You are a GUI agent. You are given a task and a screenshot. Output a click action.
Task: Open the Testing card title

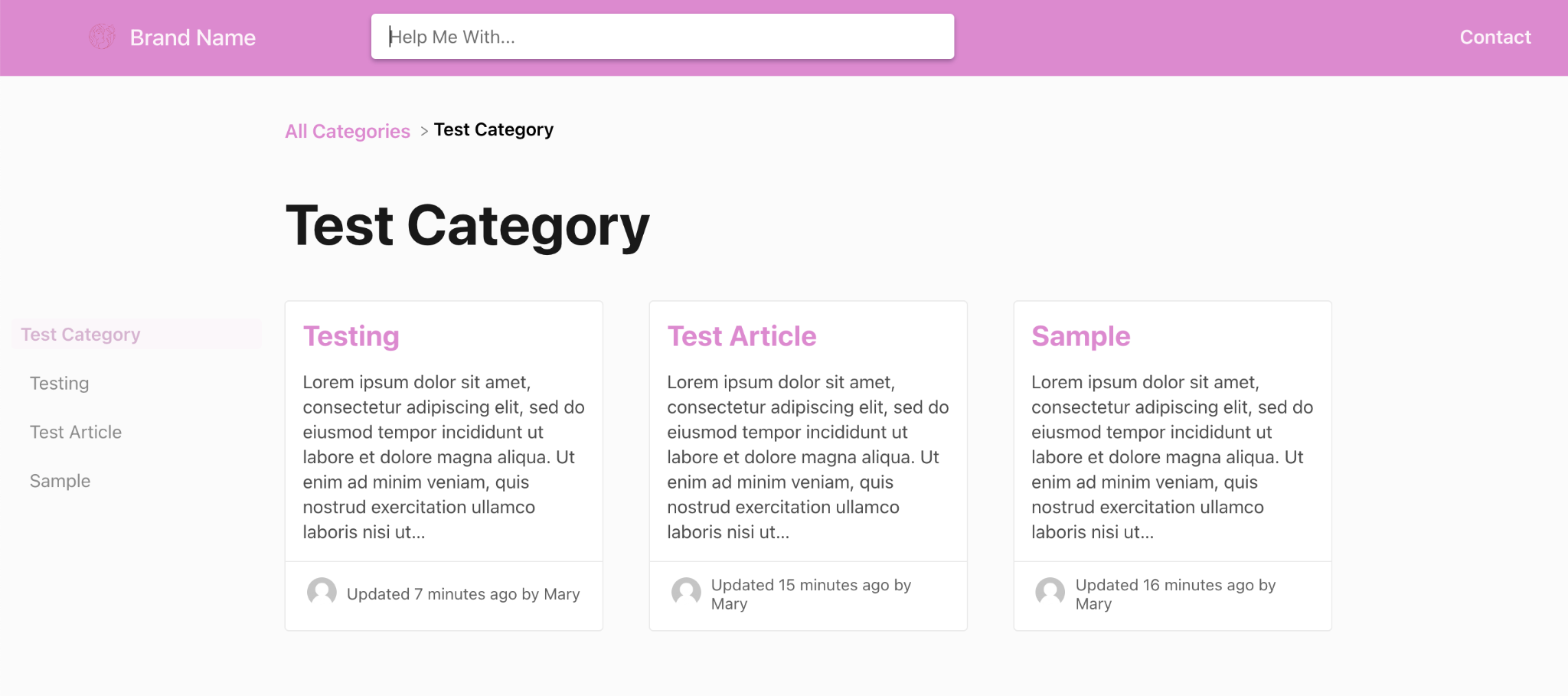351,336
